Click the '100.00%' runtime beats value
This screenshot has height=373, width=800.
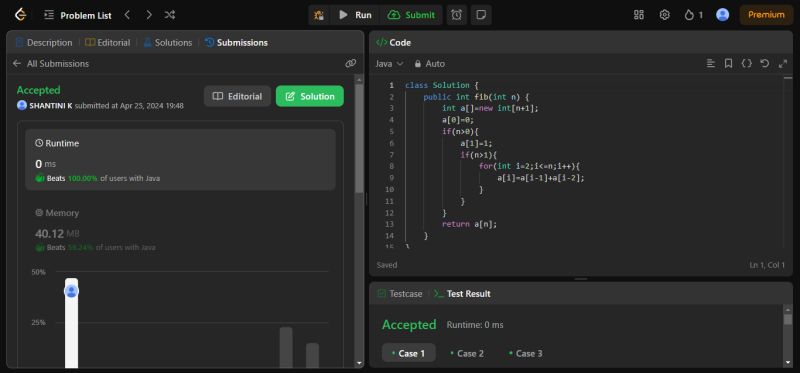(83, 179)
